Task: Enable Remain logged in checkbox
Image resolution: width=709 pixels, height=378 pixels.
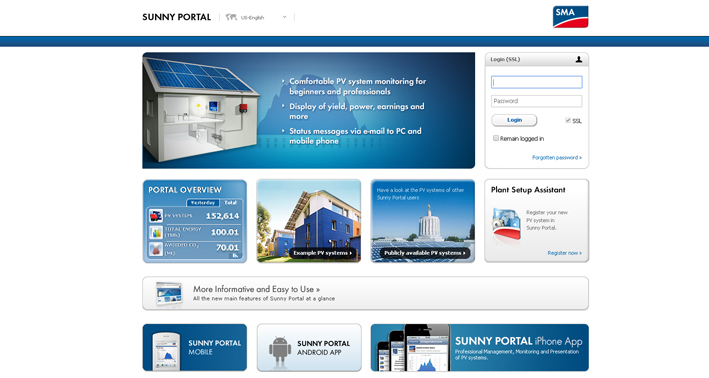Action: [496, 138]
